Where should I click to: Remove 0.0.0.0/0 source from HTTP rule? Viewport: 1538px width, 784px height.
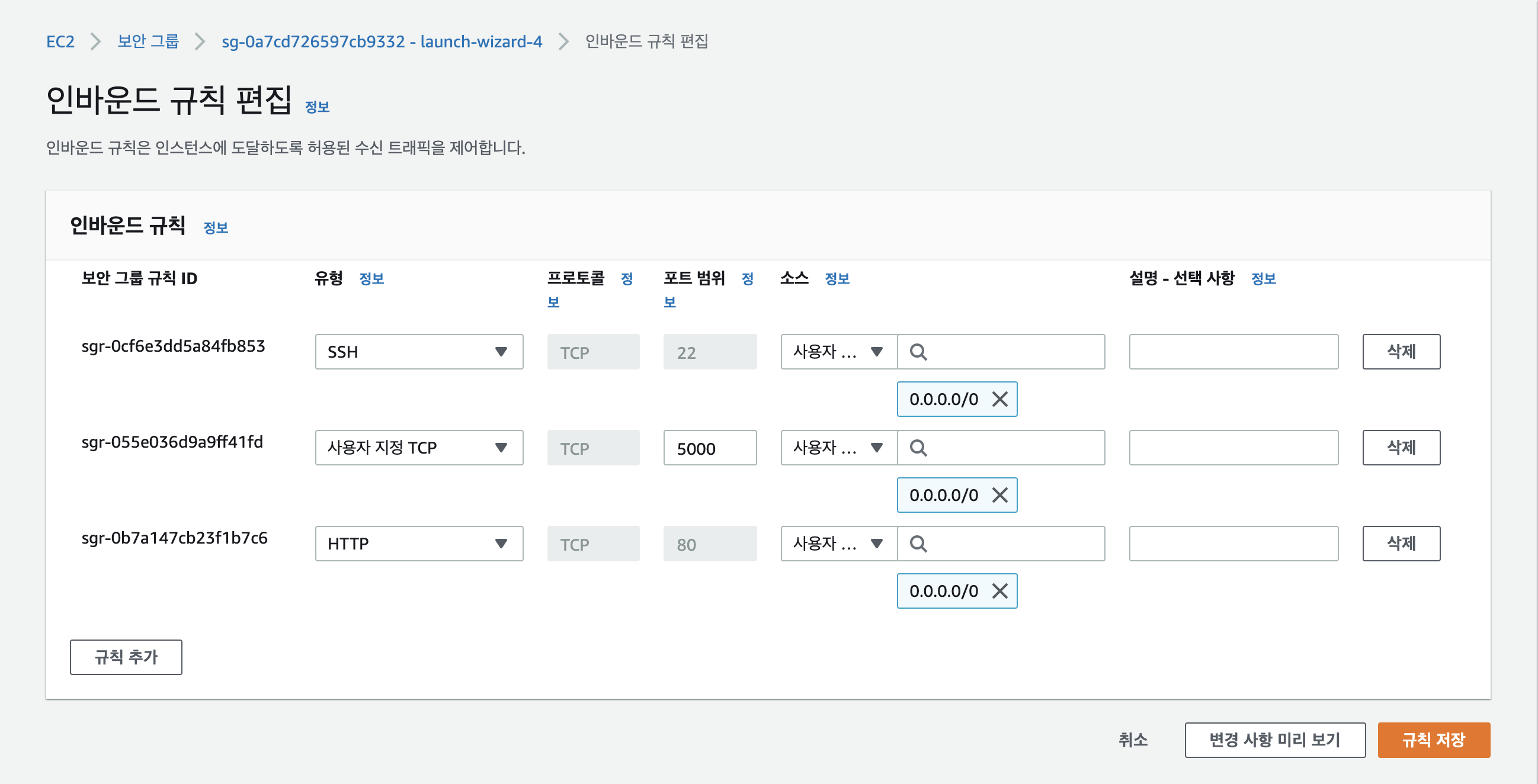tap(999, 592)
